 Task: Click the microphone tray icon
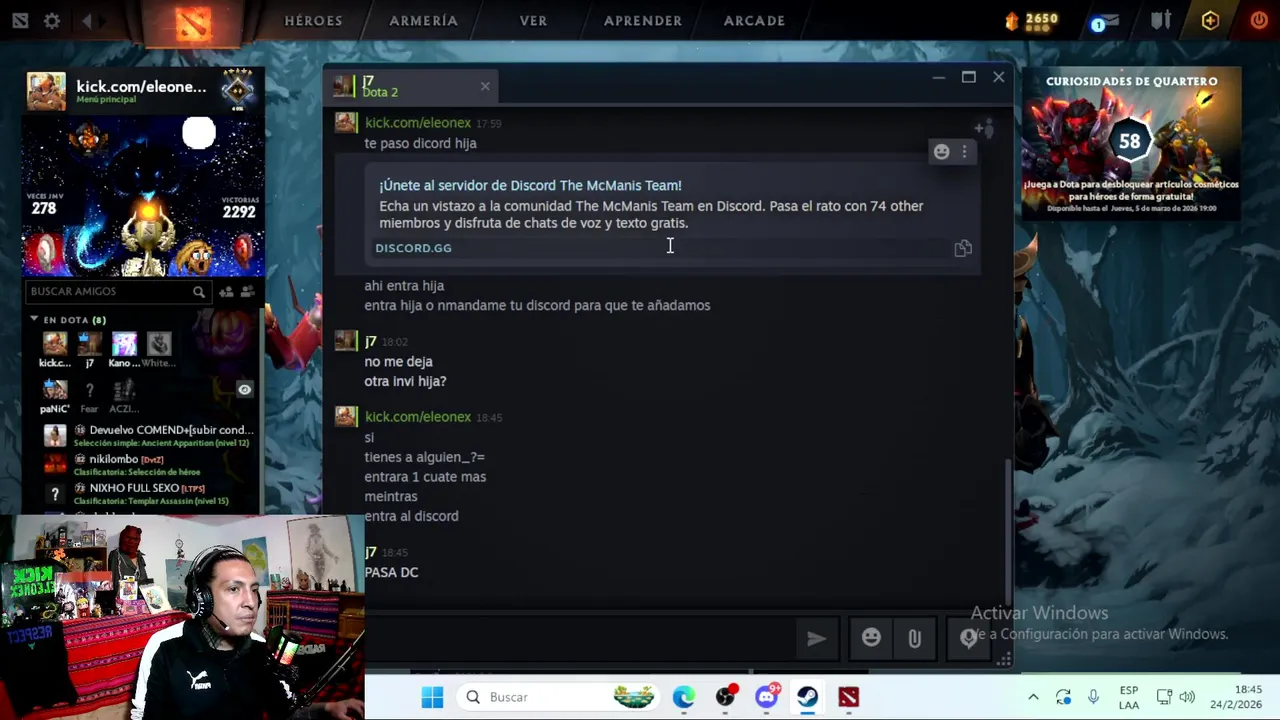coord(1093,697)
